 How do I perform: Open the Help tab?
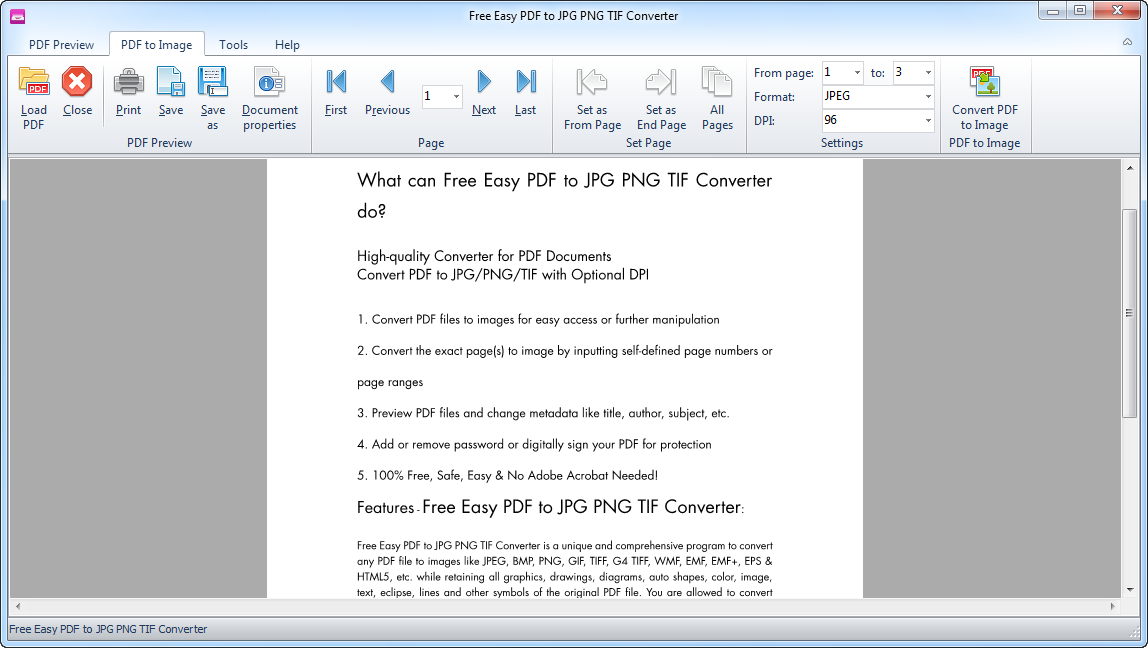pos(287,45)
